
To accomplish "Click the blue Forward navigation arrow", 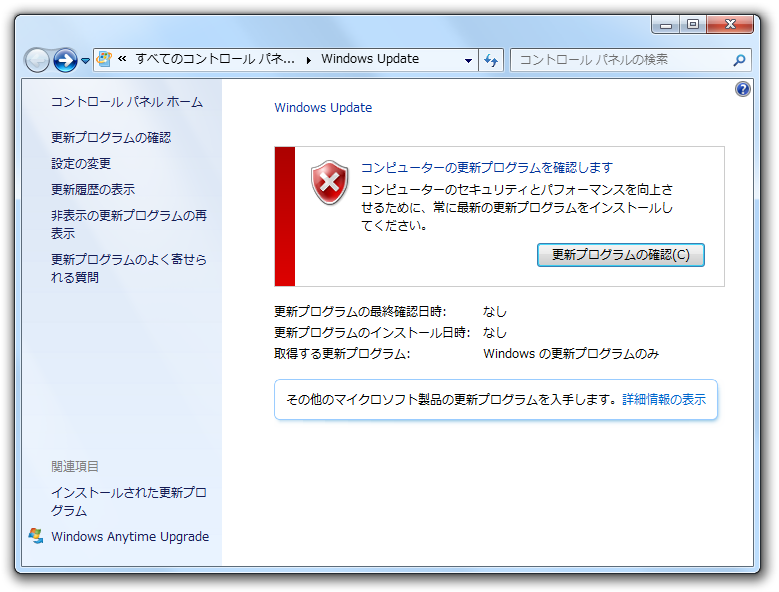I will click(x=65, y=60).
